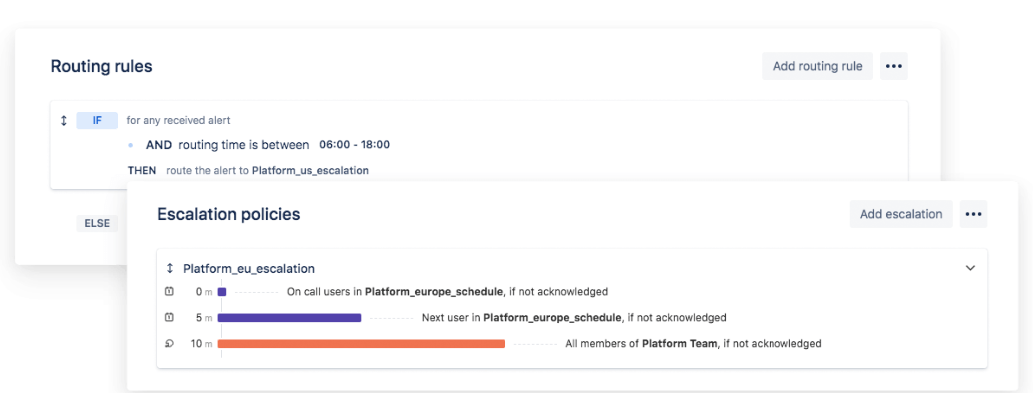The width and height of the screenshot is (1033, 393).
Task: Click the 'for any received alert' condition text
Action: pos(178,120)
